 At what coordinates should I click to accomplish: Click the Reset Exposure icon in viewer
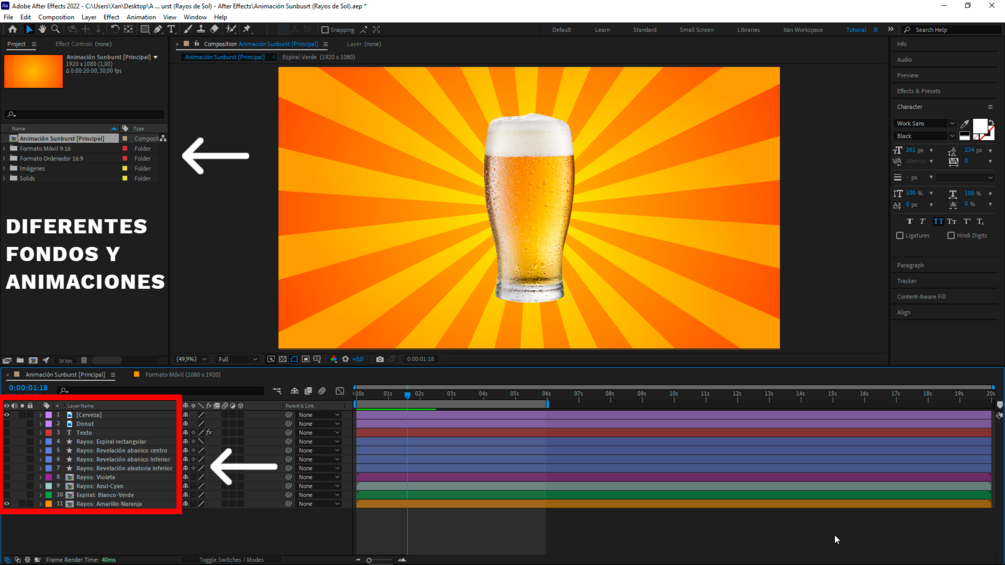click(x=345, y=359)
